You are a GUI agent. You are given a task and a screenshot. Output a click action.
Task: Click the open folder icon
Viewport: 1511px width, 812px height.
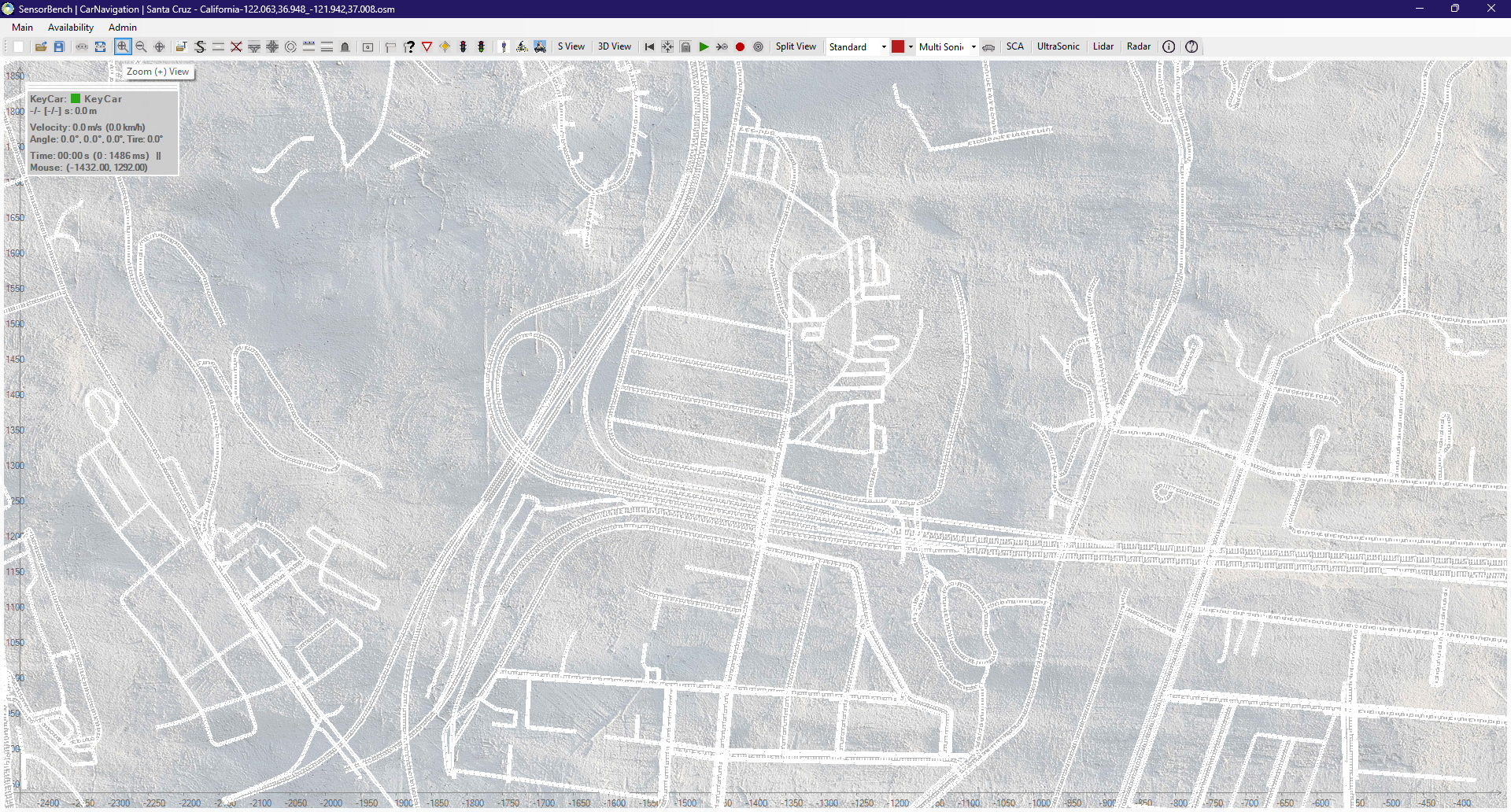click(40, 47)
